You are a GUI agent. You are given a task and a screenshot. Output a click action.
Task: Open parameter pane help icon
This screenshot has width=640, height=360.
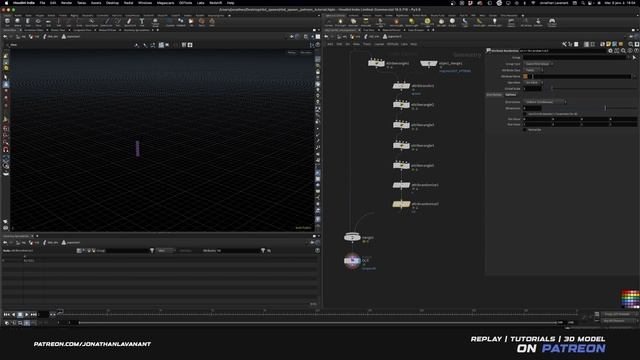click(x=636, y=51)
